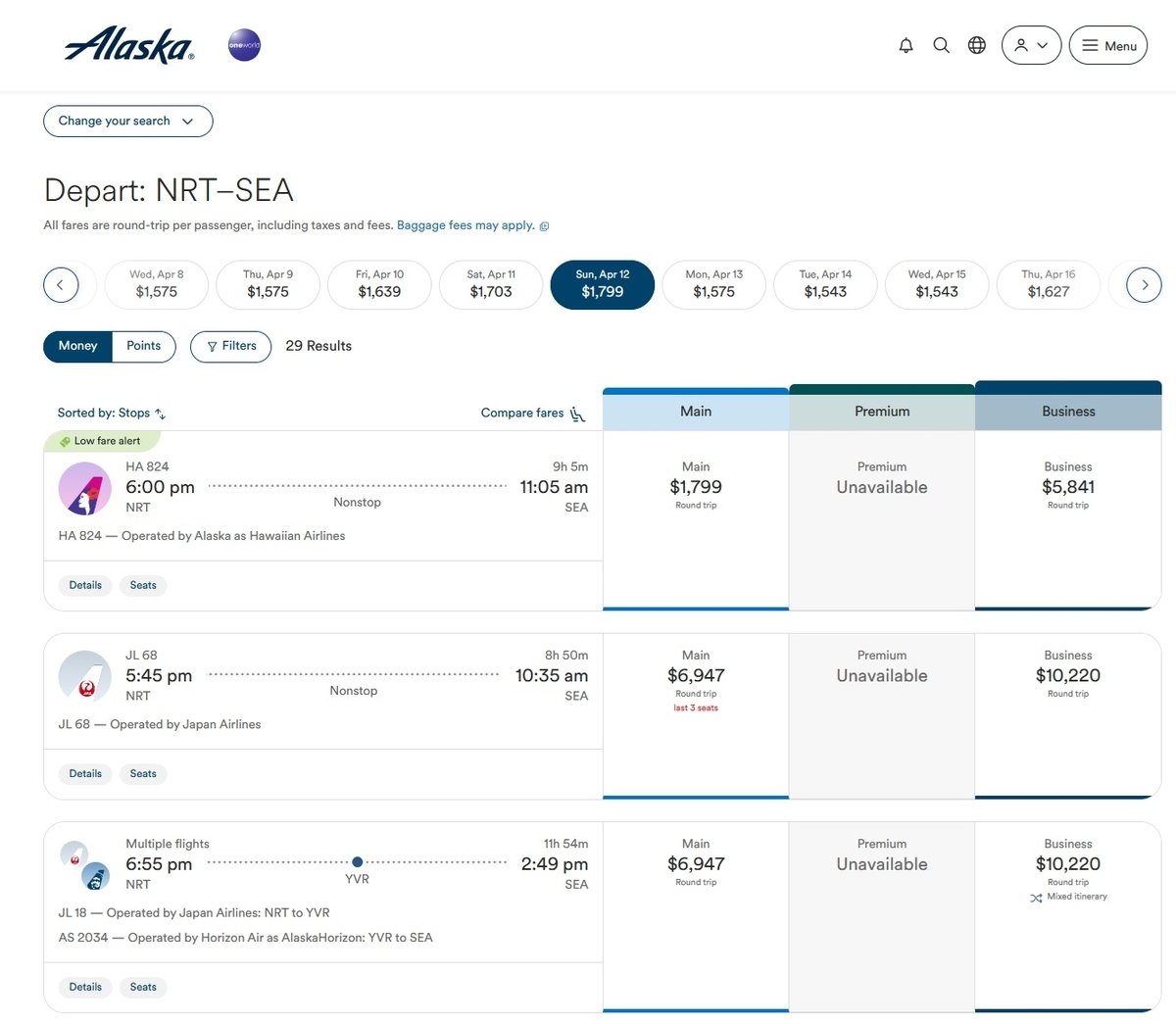The width and height of the screenshot is (1176, 1024).
Task: Open Details for JL 68 flight
Action: point(85,774)
